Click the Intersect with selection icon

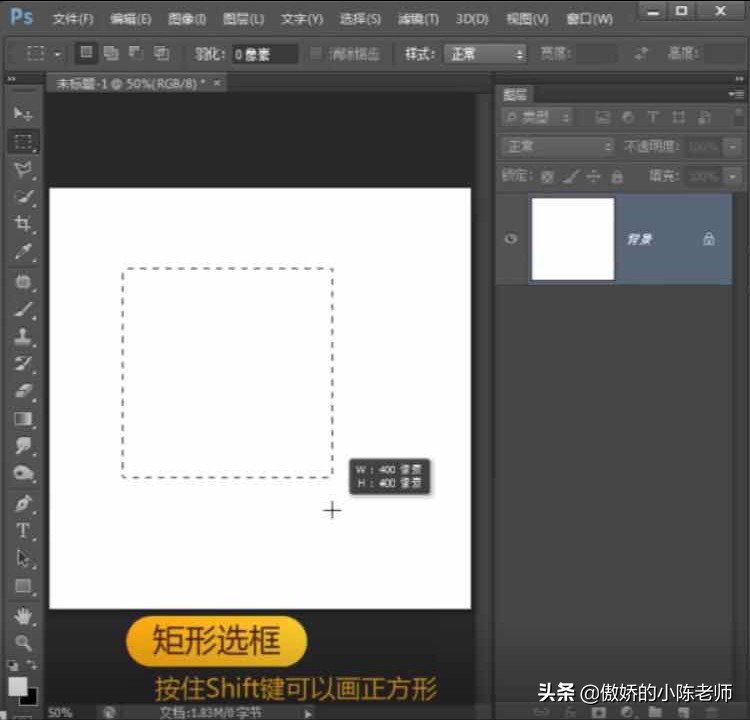point(161,53)
